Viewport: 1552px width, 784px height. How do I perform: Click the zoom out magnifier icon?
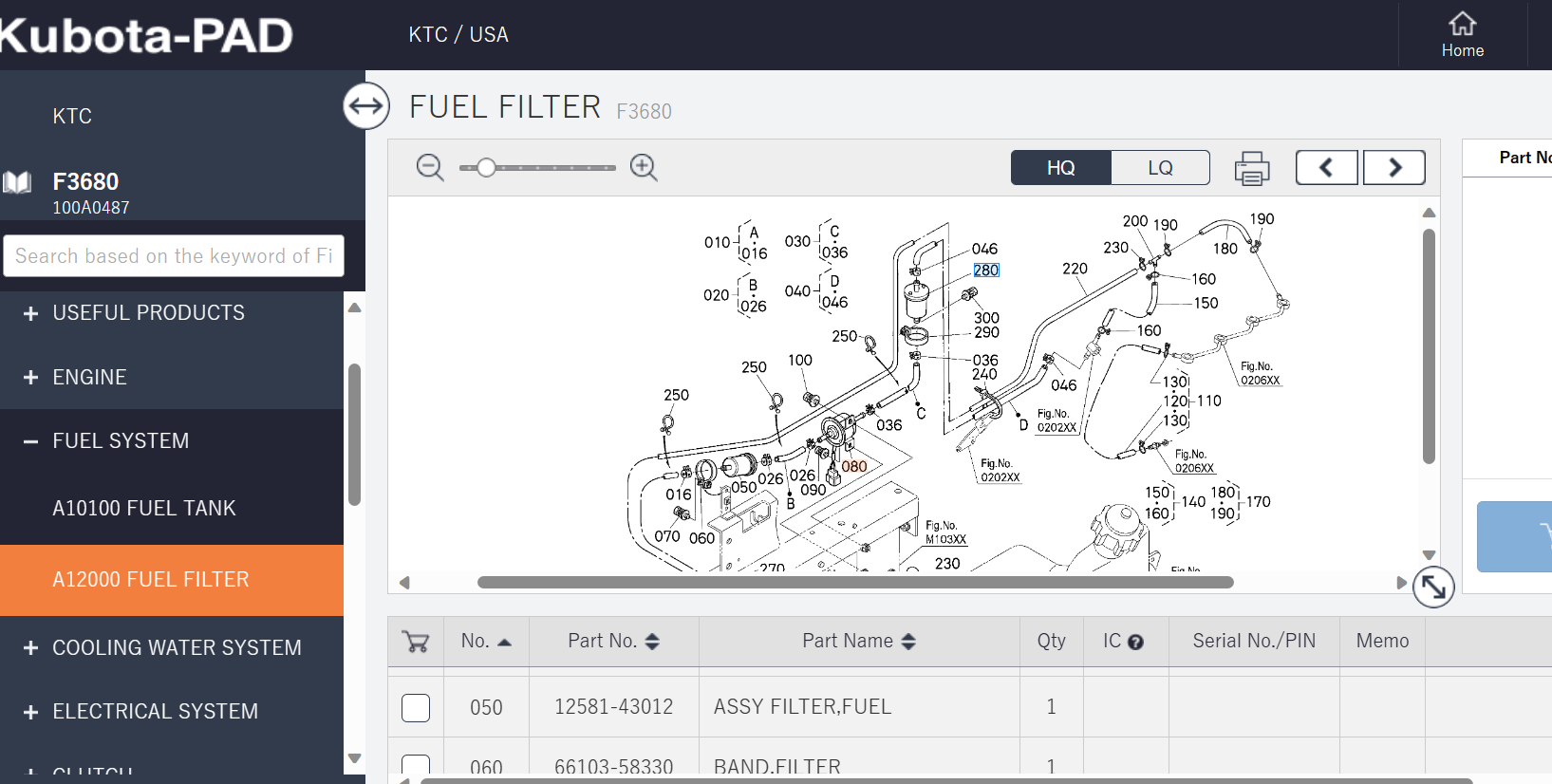(430, 168)
